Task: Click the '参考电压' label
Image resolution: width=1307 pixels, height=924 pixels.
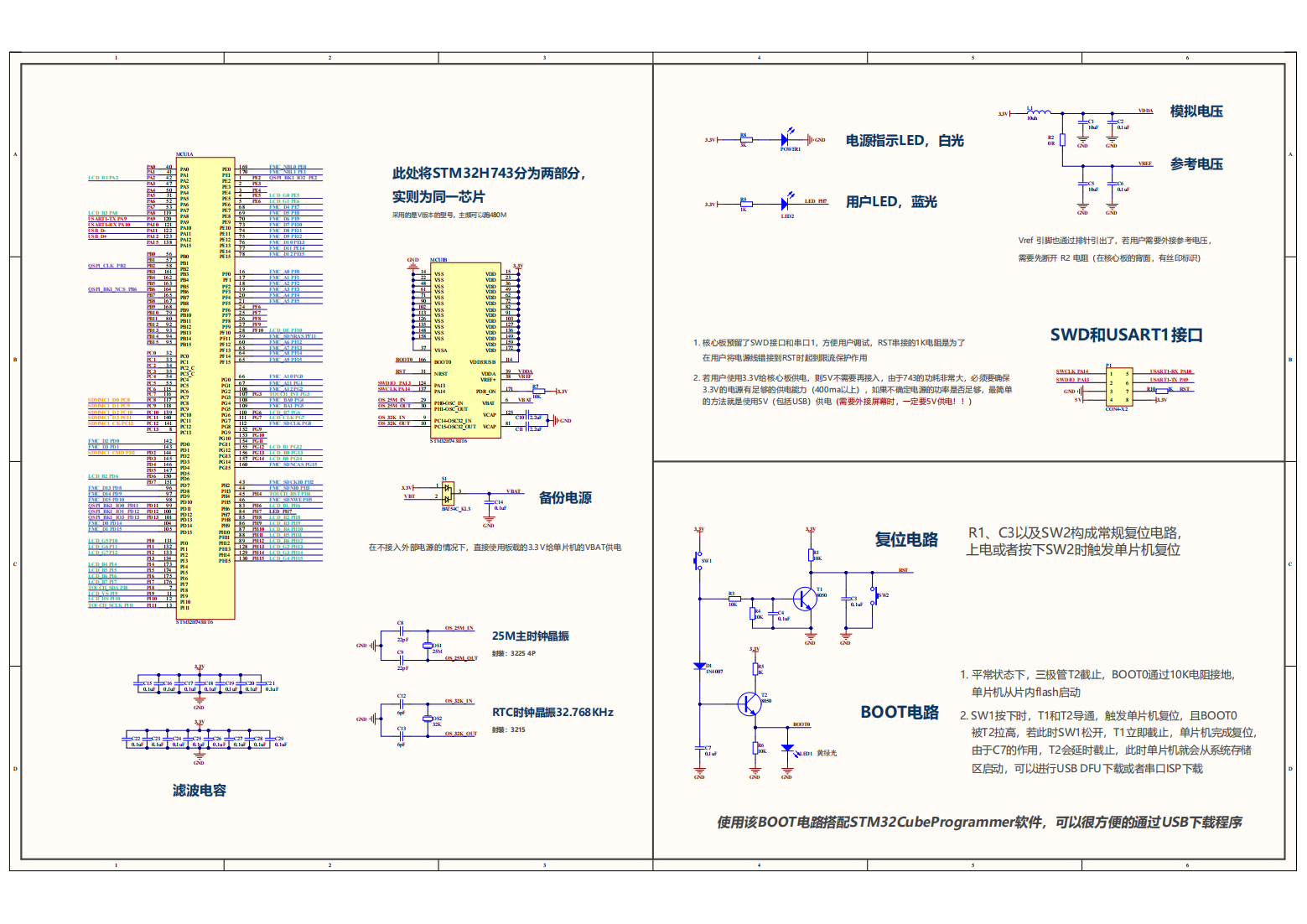Action: pyautogui.click(x=1196, y=164)
